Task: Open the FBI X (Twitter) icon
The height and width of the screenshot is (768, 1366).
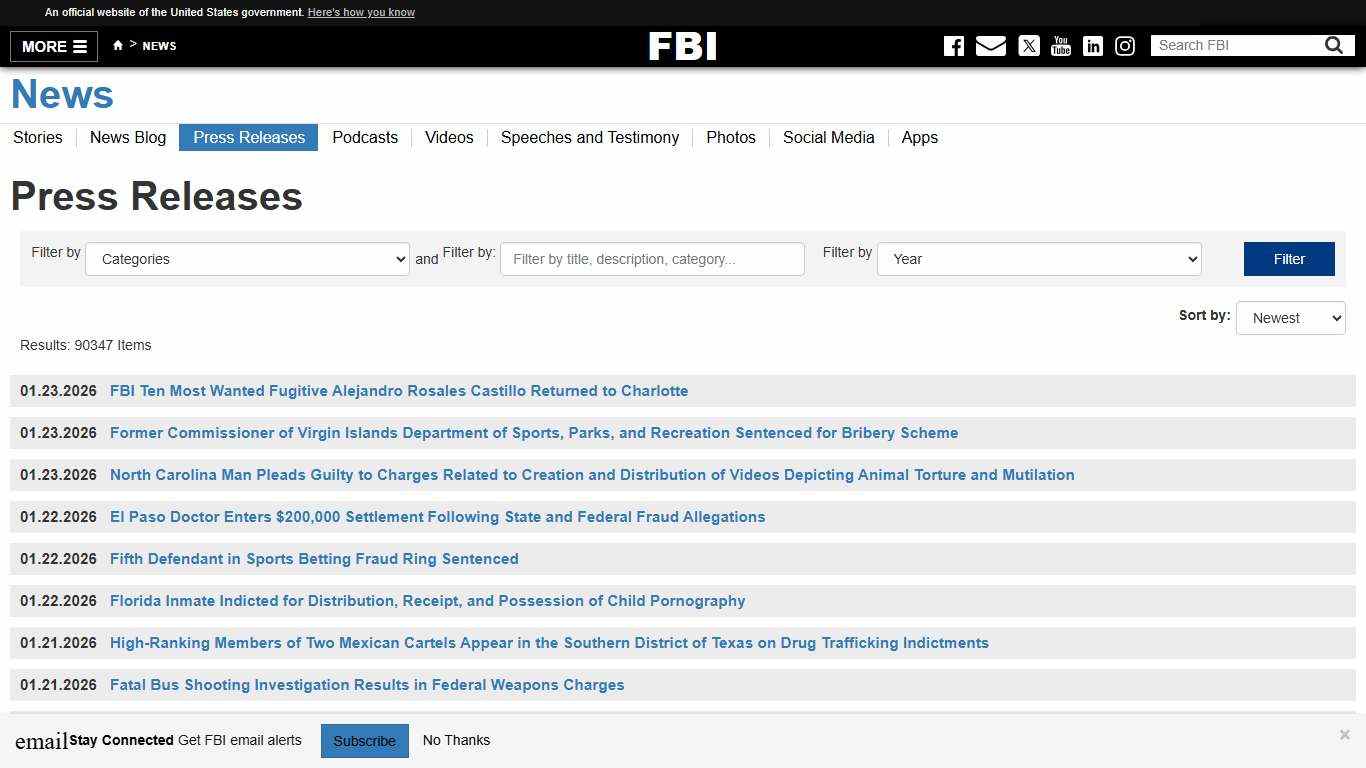Action: 1028,46
